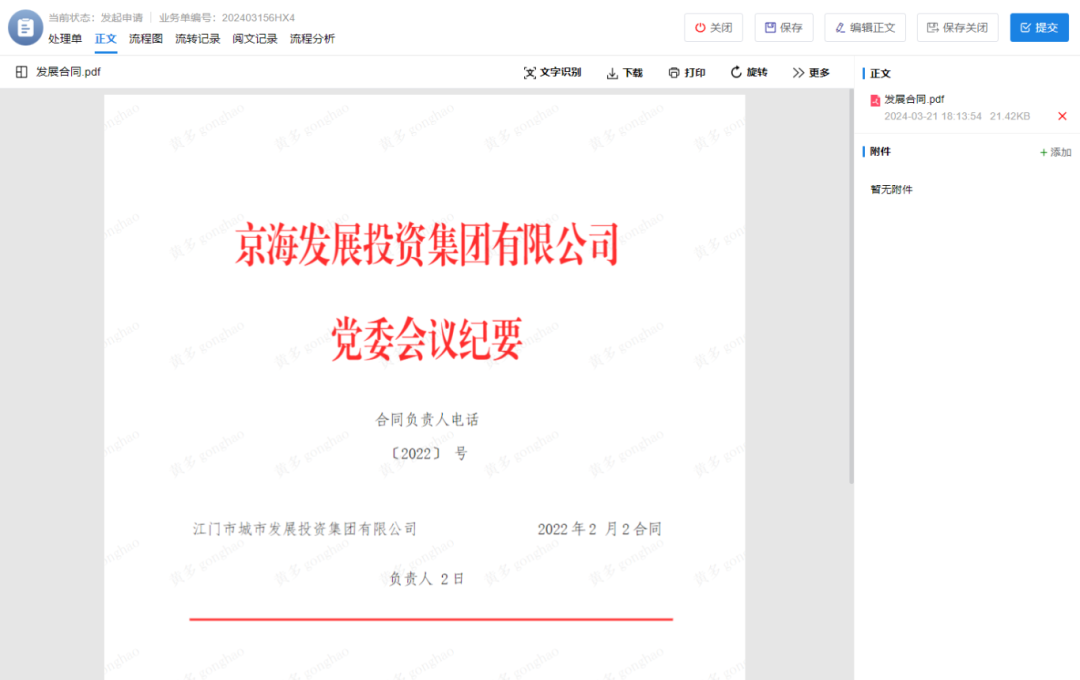Delete 发展合同.pdf with red X
The image size is (1080, 680).
[1062, 116]
